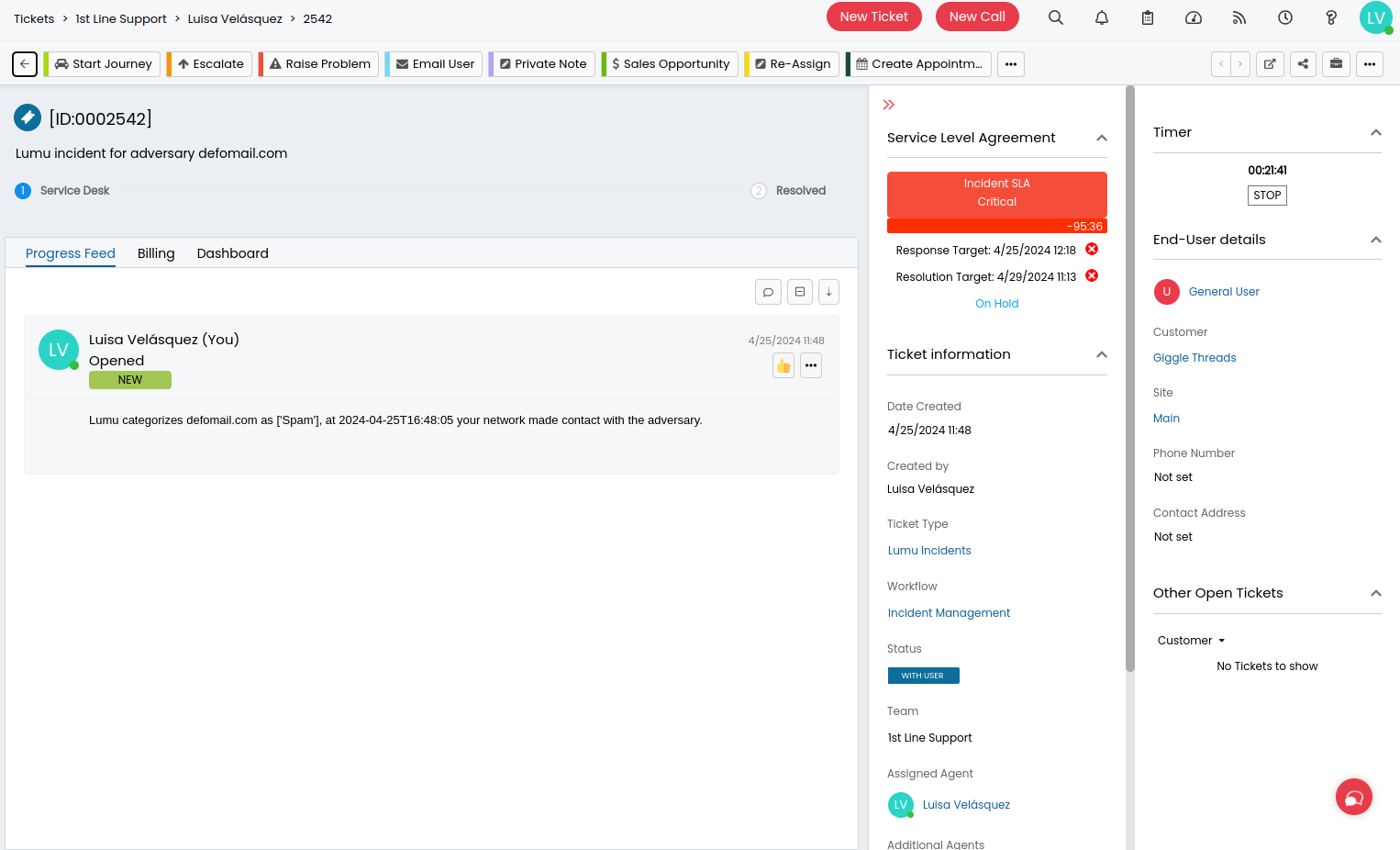Viewport: 1400px width, 850px height.
Task: Click the speech bubble icon above feed
Action: pyautogui.click(x=768, y=292)
